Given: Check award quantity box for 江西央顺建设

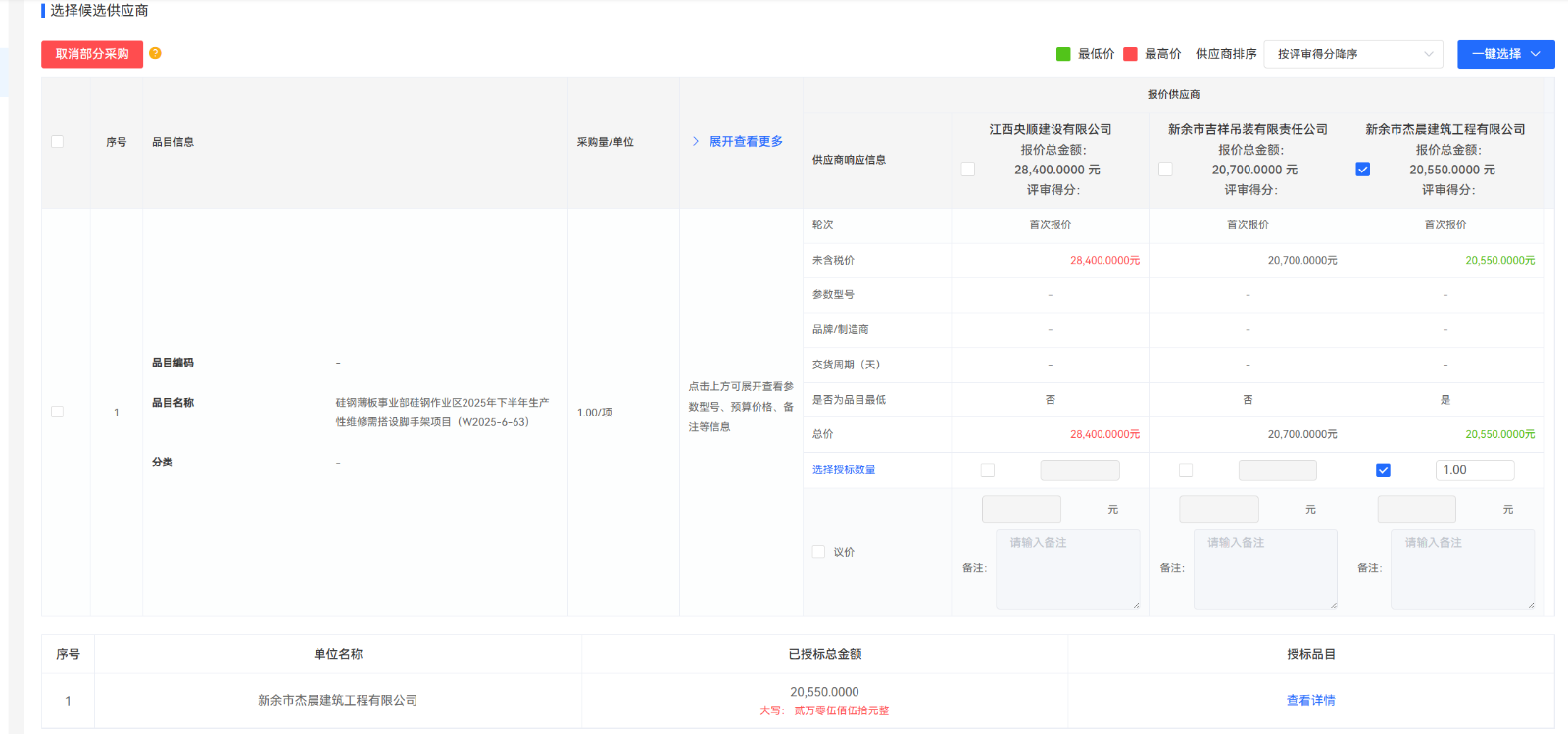Looking at the screenshot, I should click(988, 470).
